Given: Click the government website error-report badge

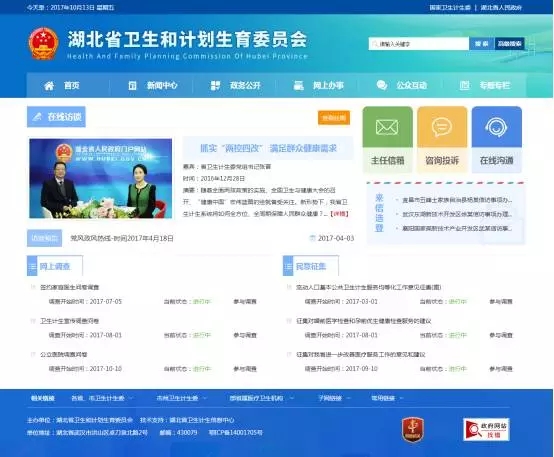Looking at the screenshot, I should coord(486,429).
